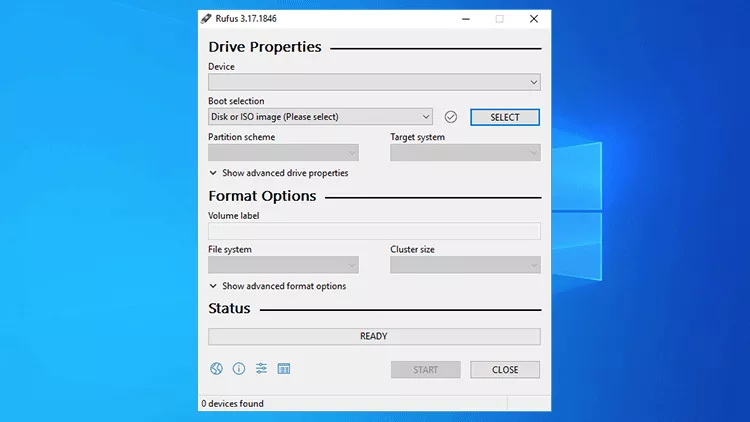
Task: Click the Rufus title bar USB icon
Action: 206,19
